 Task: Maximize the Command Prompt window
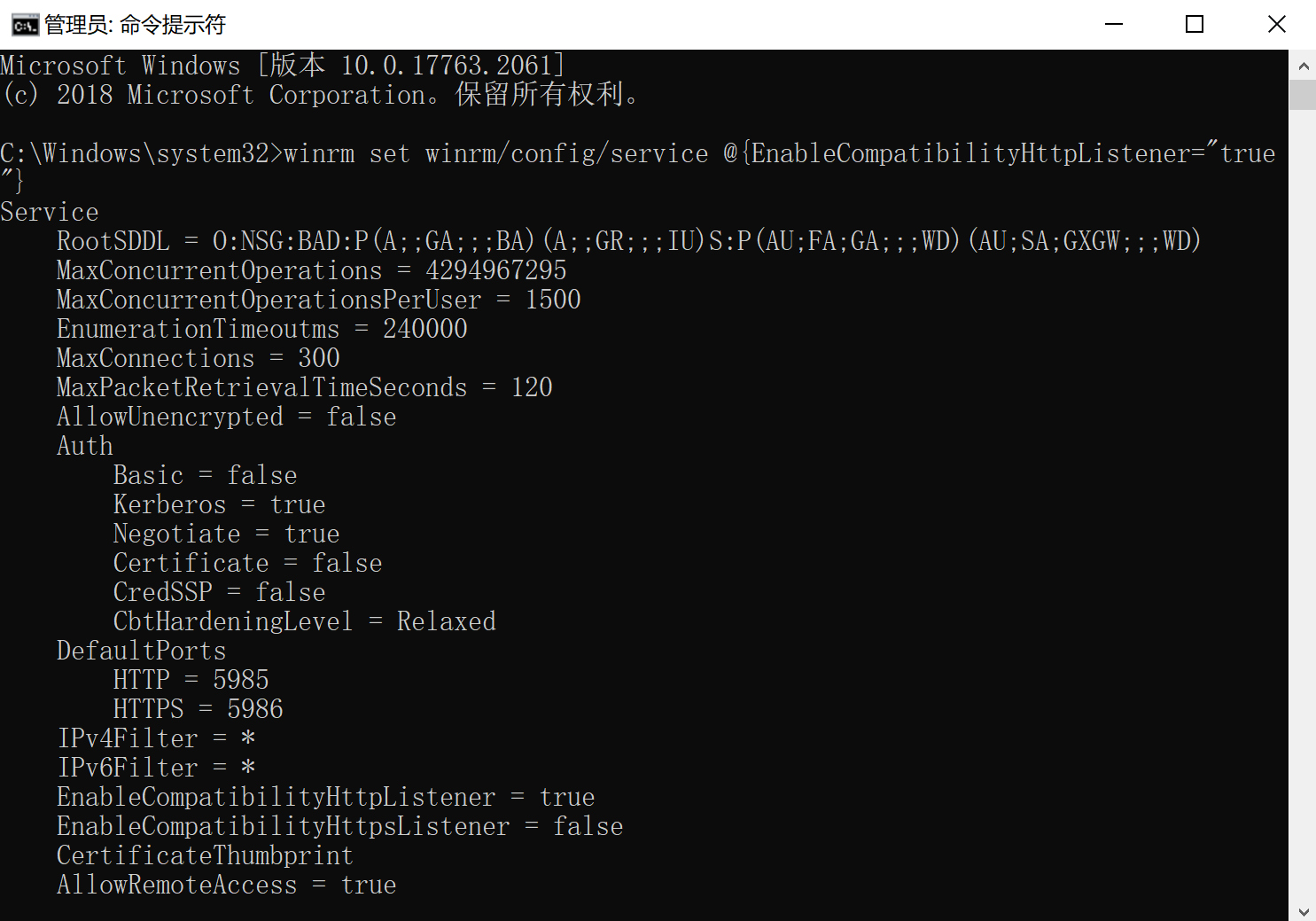1195,25
